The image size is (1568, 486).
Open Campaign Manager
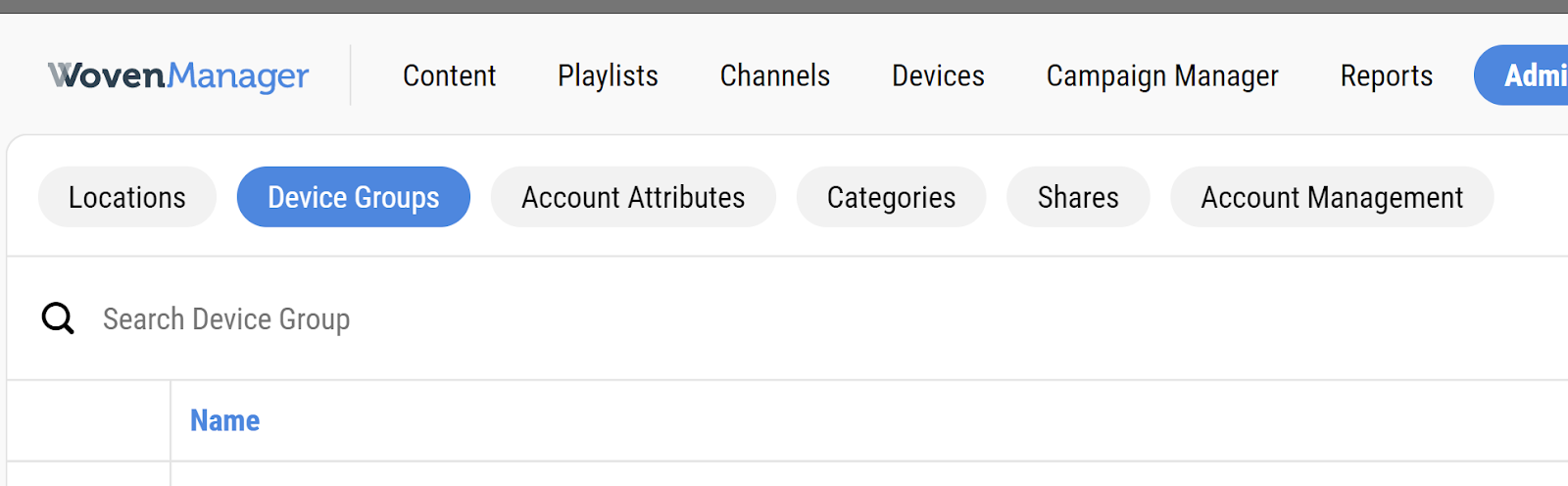(x=1162, y=75)
